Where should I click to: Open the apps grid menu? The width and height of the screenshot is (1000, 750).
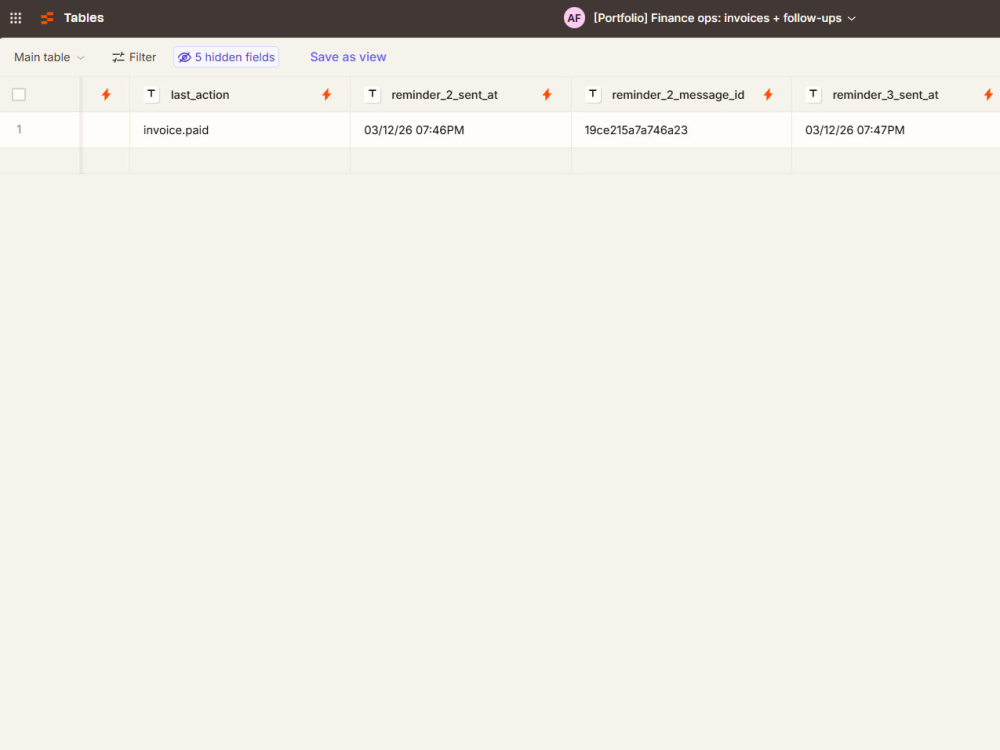click(15, 18)
